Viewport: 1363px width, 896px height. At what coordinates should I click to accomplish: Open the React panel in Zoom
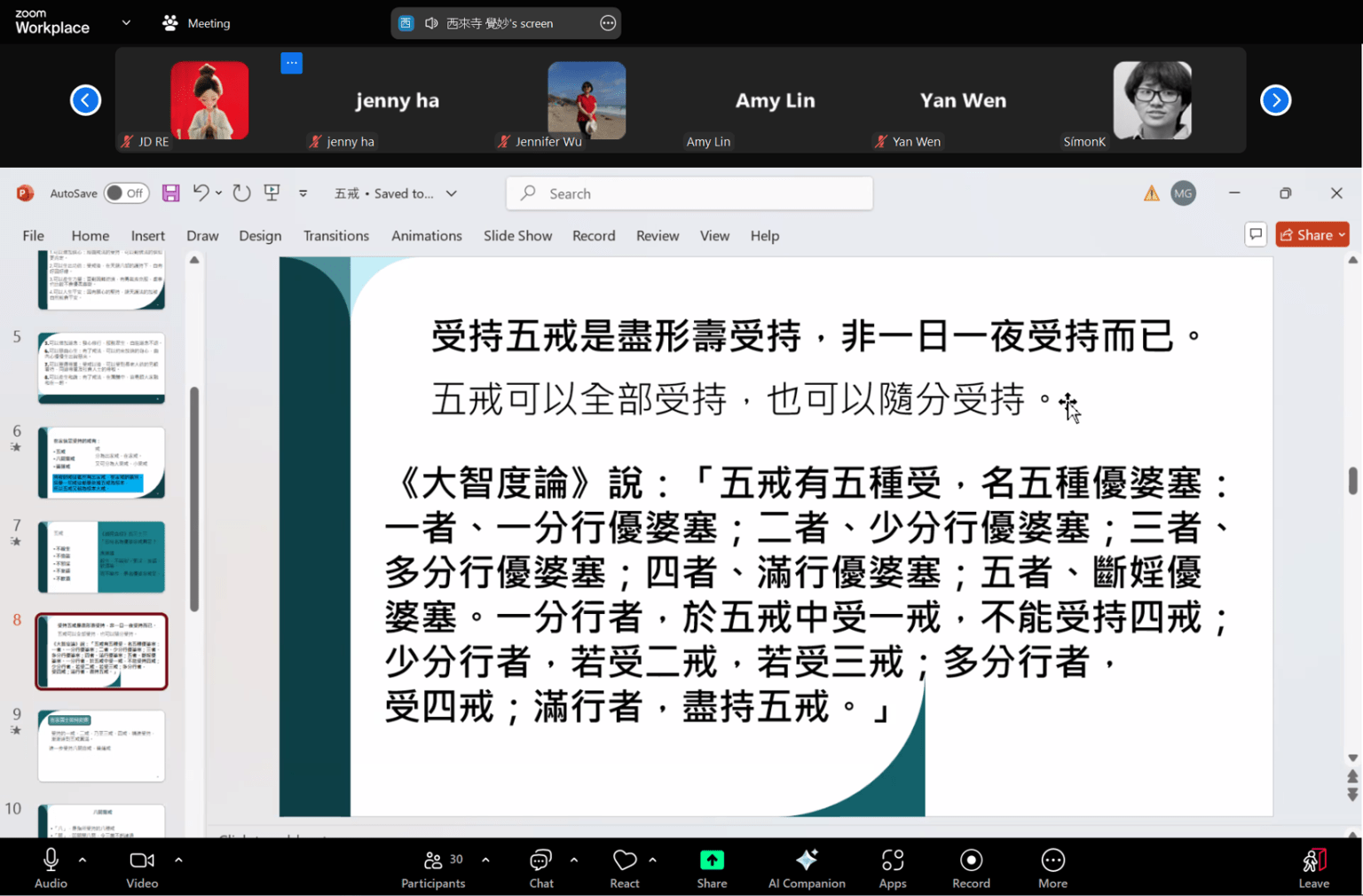tap(624, 868)
